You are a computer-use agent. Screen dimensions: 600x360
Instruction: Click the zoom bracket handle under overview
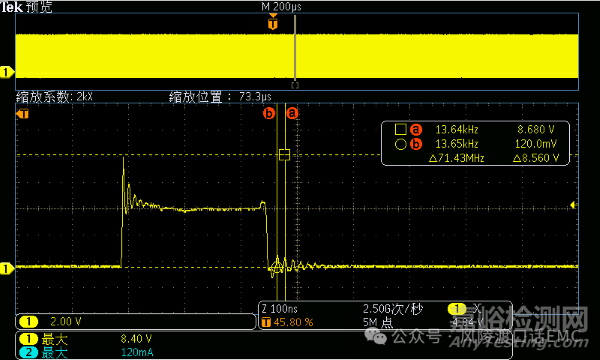click(x=295, y=85)
